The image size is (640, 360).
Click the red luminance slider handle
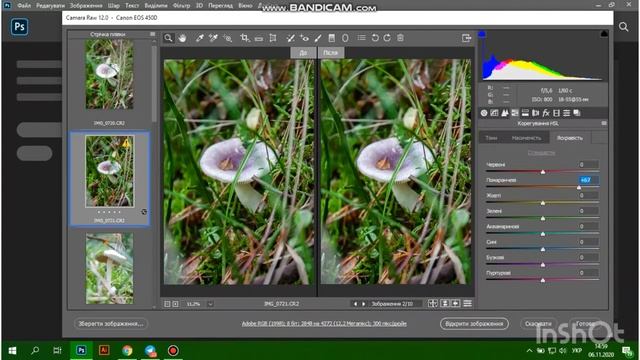[x=543, y=172]
